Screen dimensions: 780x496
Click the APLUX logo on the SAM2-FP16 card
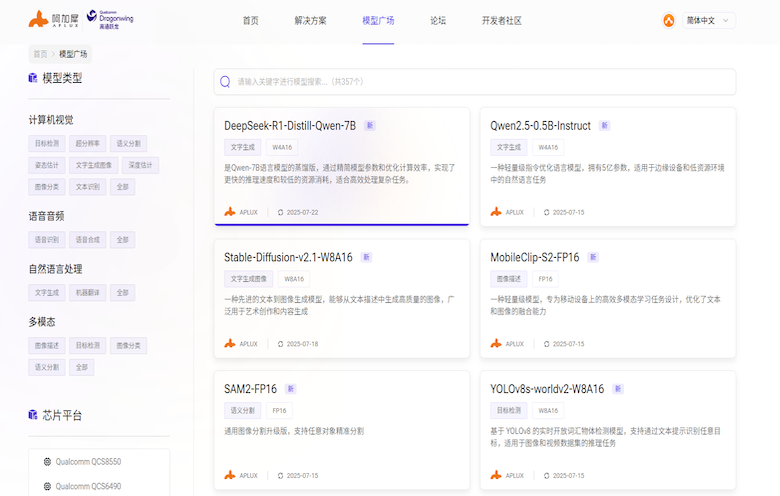click(x=230, y=475)
